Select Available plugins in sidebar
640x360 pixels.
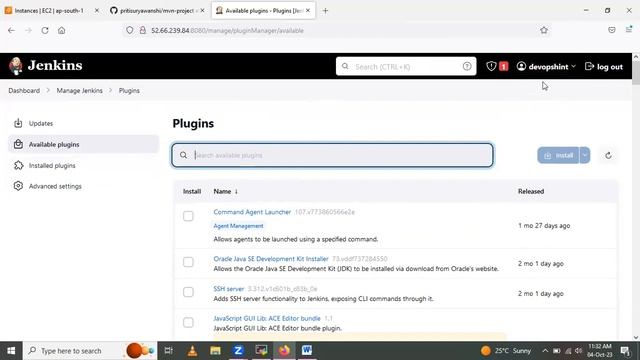click(83, 144)
